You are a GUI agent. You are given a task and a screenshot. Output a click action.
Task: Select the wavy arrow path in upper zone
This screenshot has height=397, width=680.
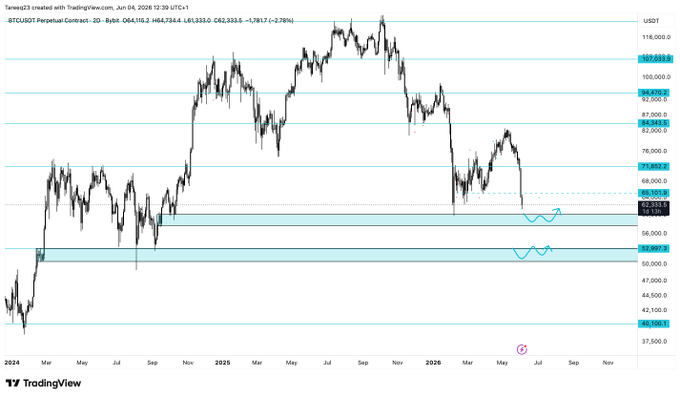542,216
